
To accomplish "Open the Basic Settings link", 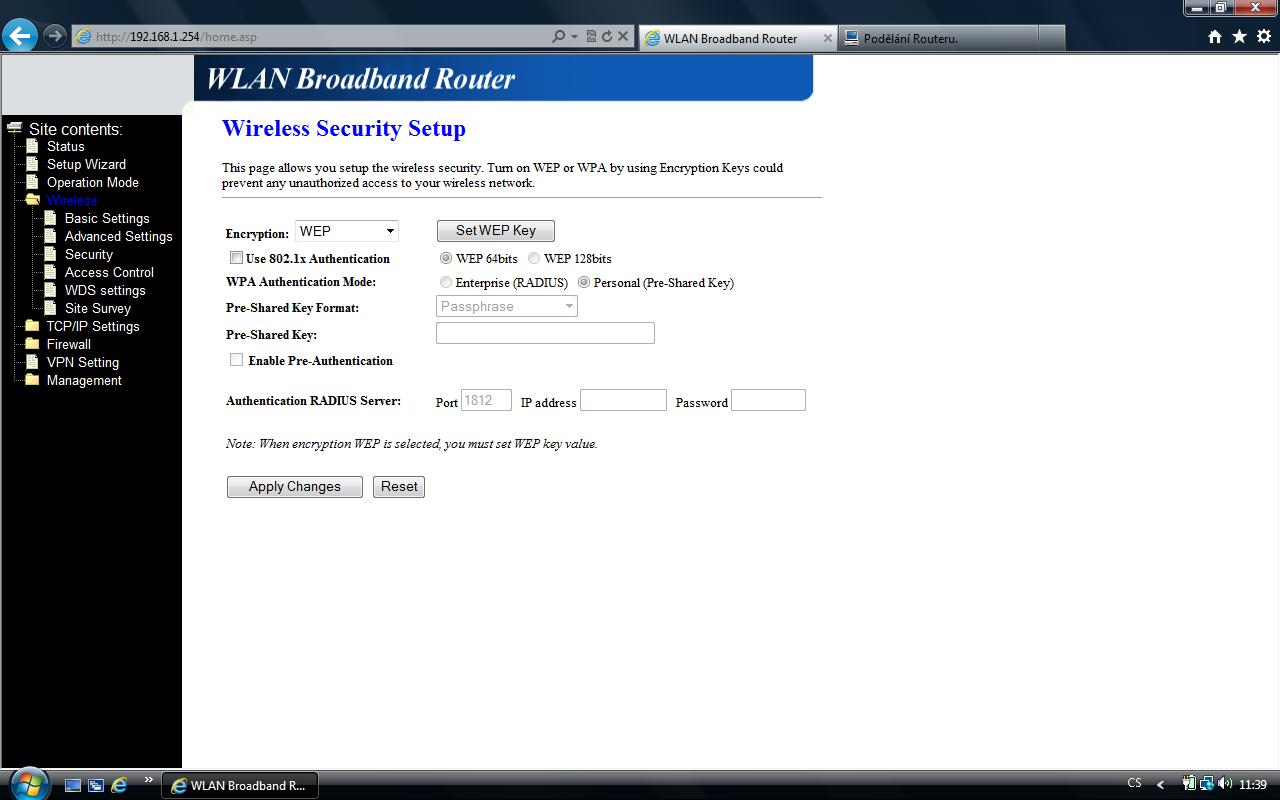I will (x=107, y=218).
